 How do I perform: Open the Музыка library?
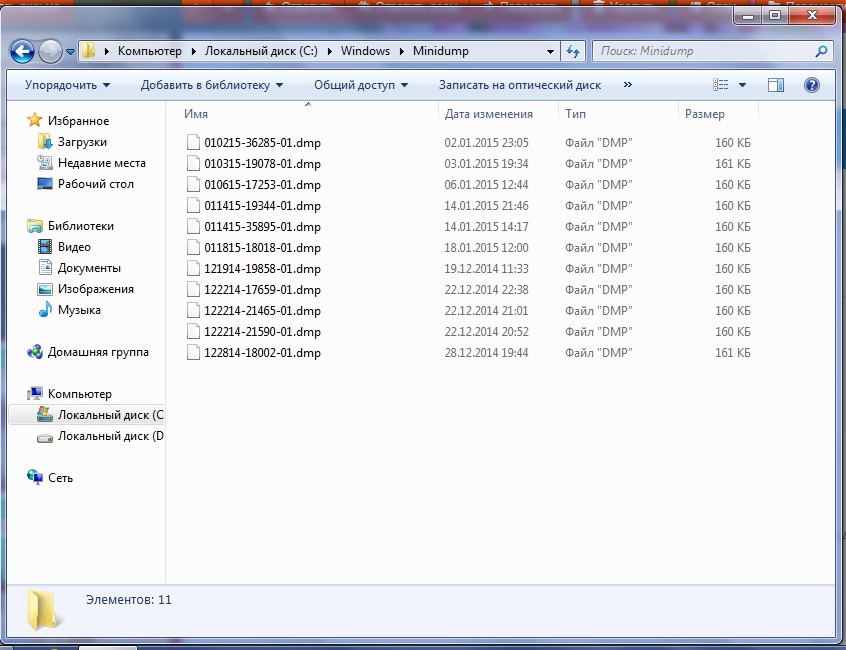pos(79,310)
